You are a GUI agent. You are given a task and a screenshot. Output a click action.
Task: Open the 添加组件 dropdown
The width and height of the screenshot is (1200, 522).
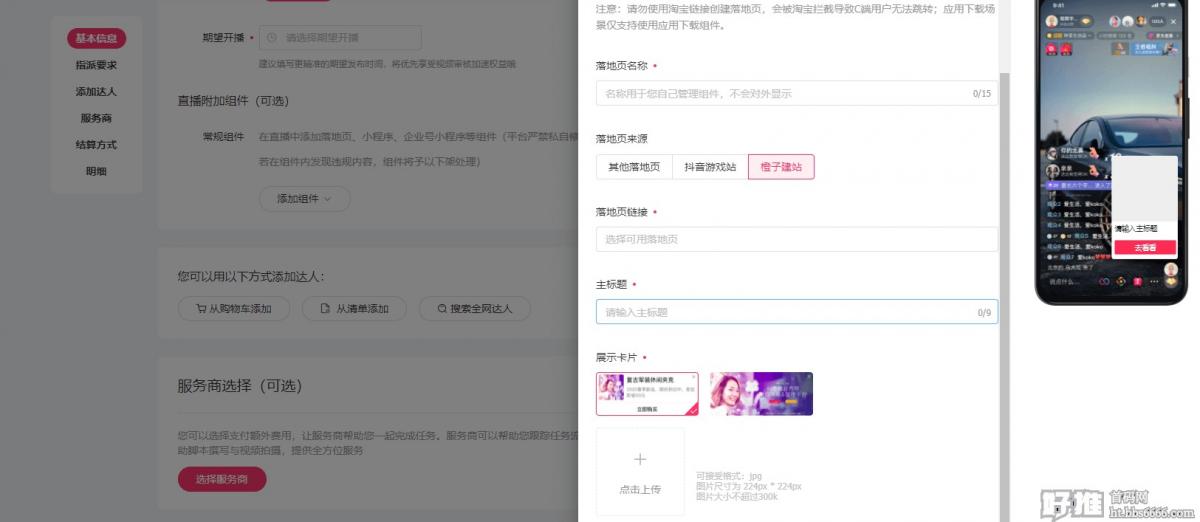(306, 199)
